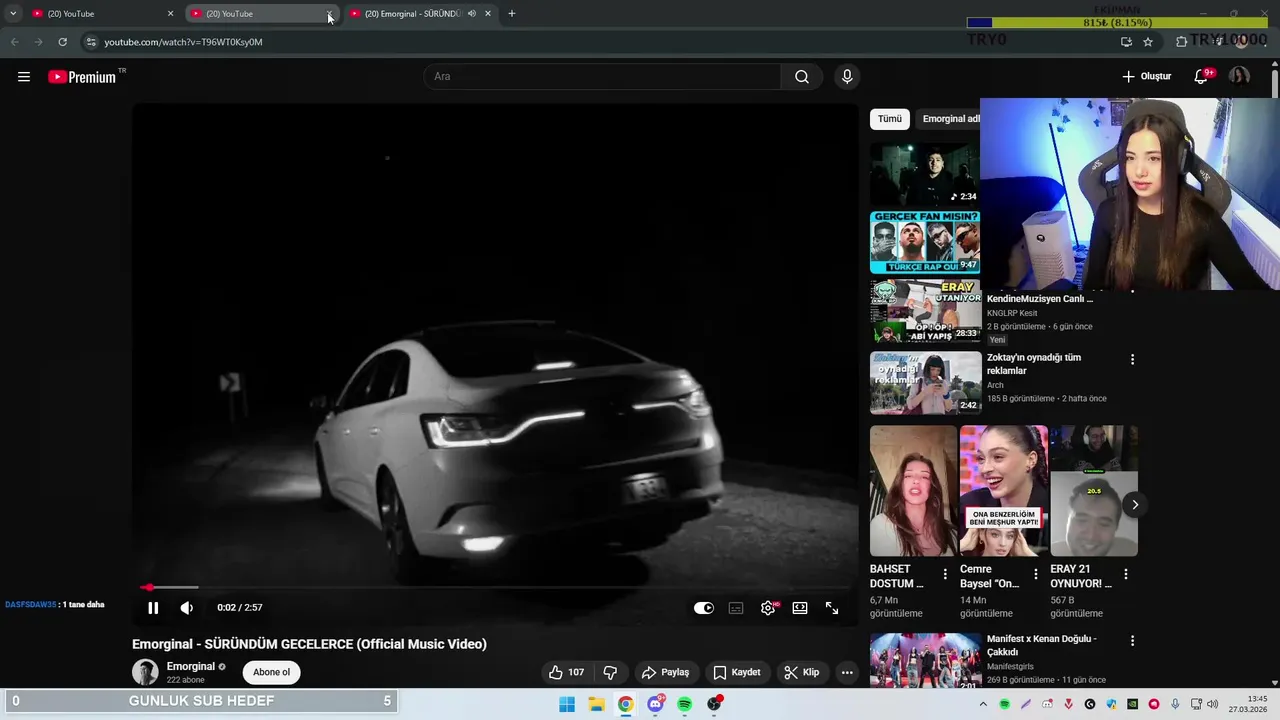
Task: Open the 2:34 video thumbnail
Action: tap(925, 174)
